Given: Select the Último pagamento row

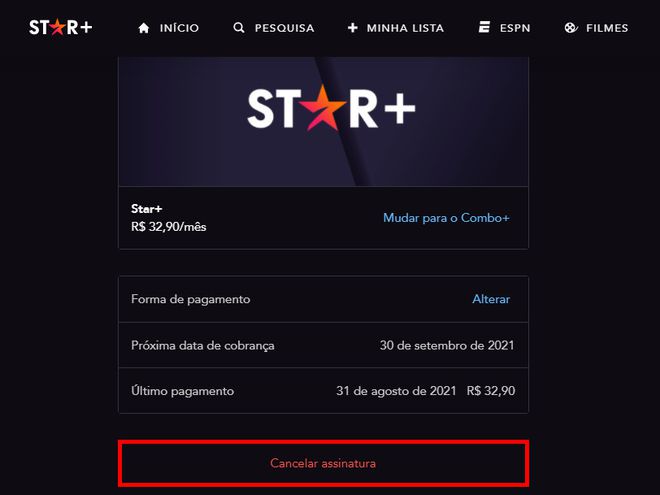Looking at the screenshot, I should pos(323,391).
